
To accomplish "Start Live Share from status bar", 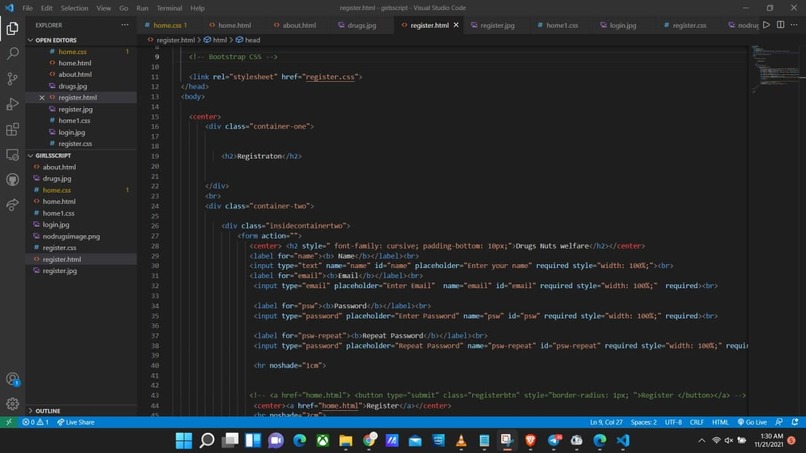I will (x=76, y=422).
